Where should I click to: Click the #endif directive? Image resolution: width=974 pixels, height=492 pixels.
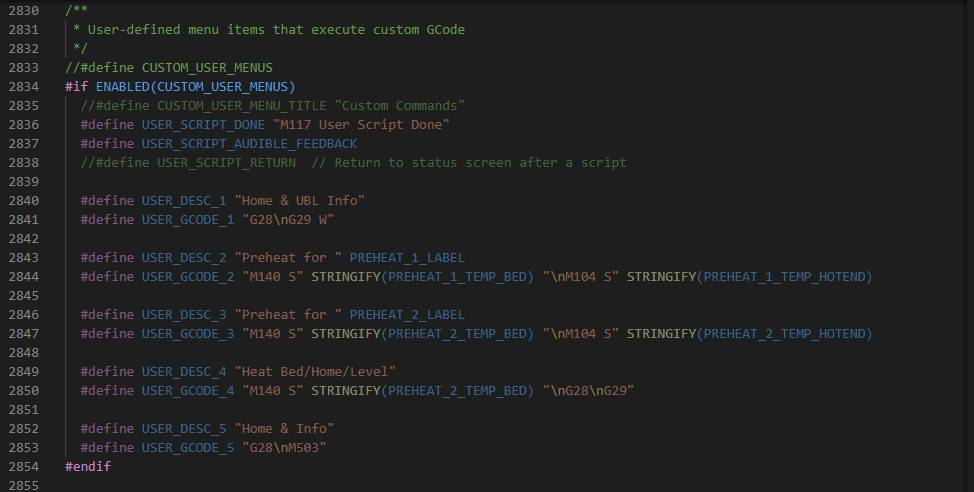coord(88,466)
